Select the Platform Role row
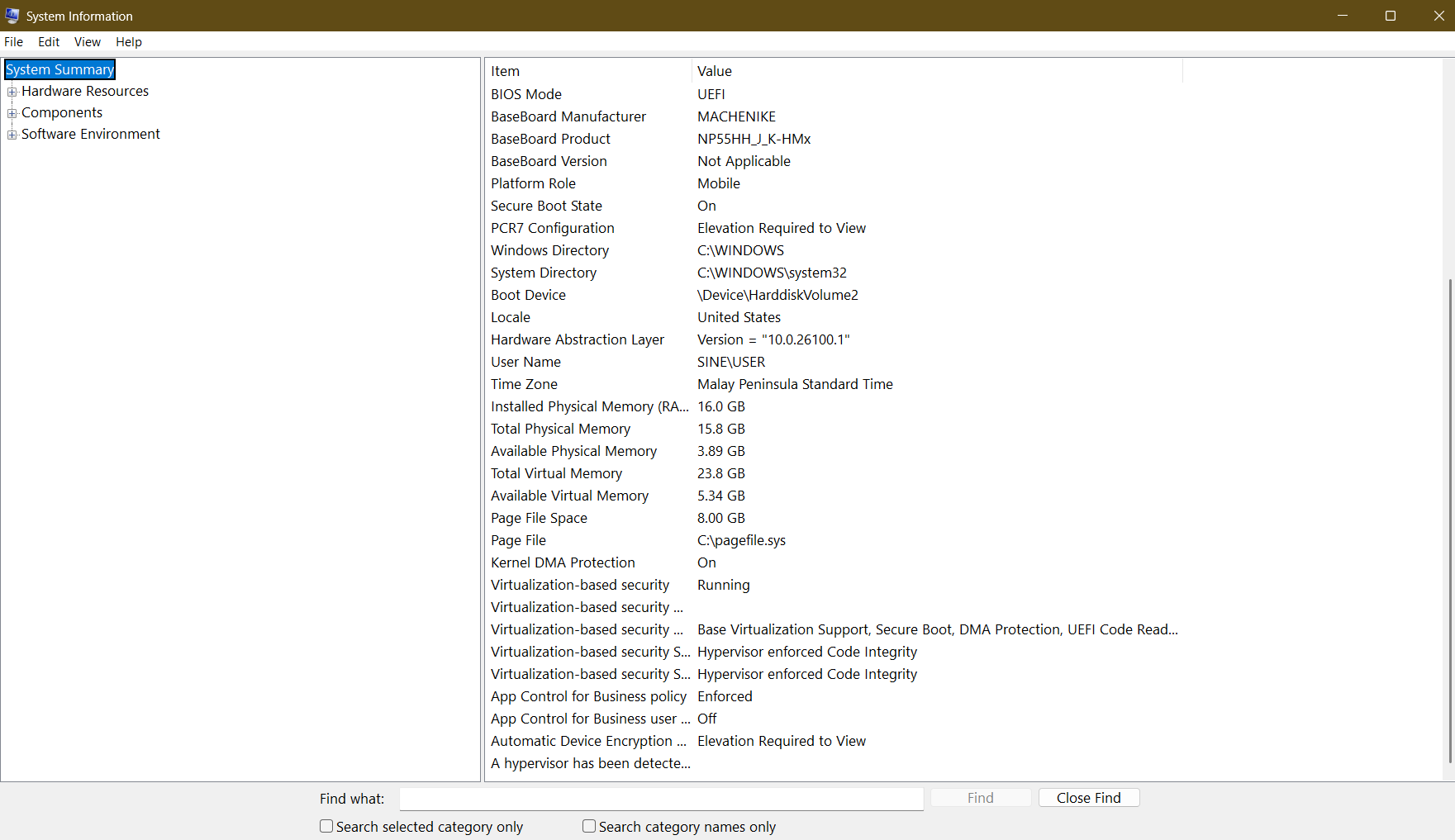The image size is (1455, 840). [834, 183]
